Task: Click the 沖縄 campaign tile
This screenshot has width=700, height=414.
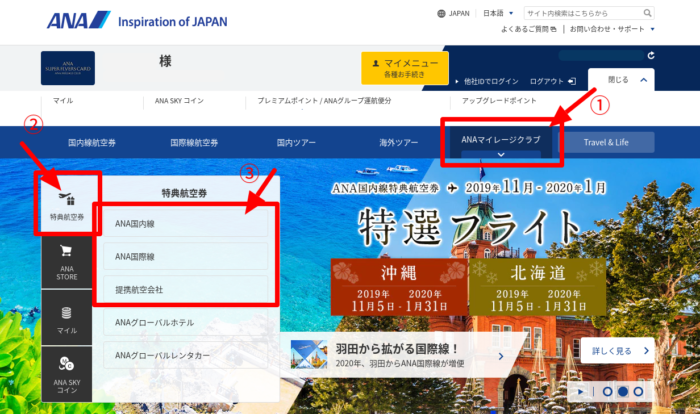Action: (x=399, y=287)
